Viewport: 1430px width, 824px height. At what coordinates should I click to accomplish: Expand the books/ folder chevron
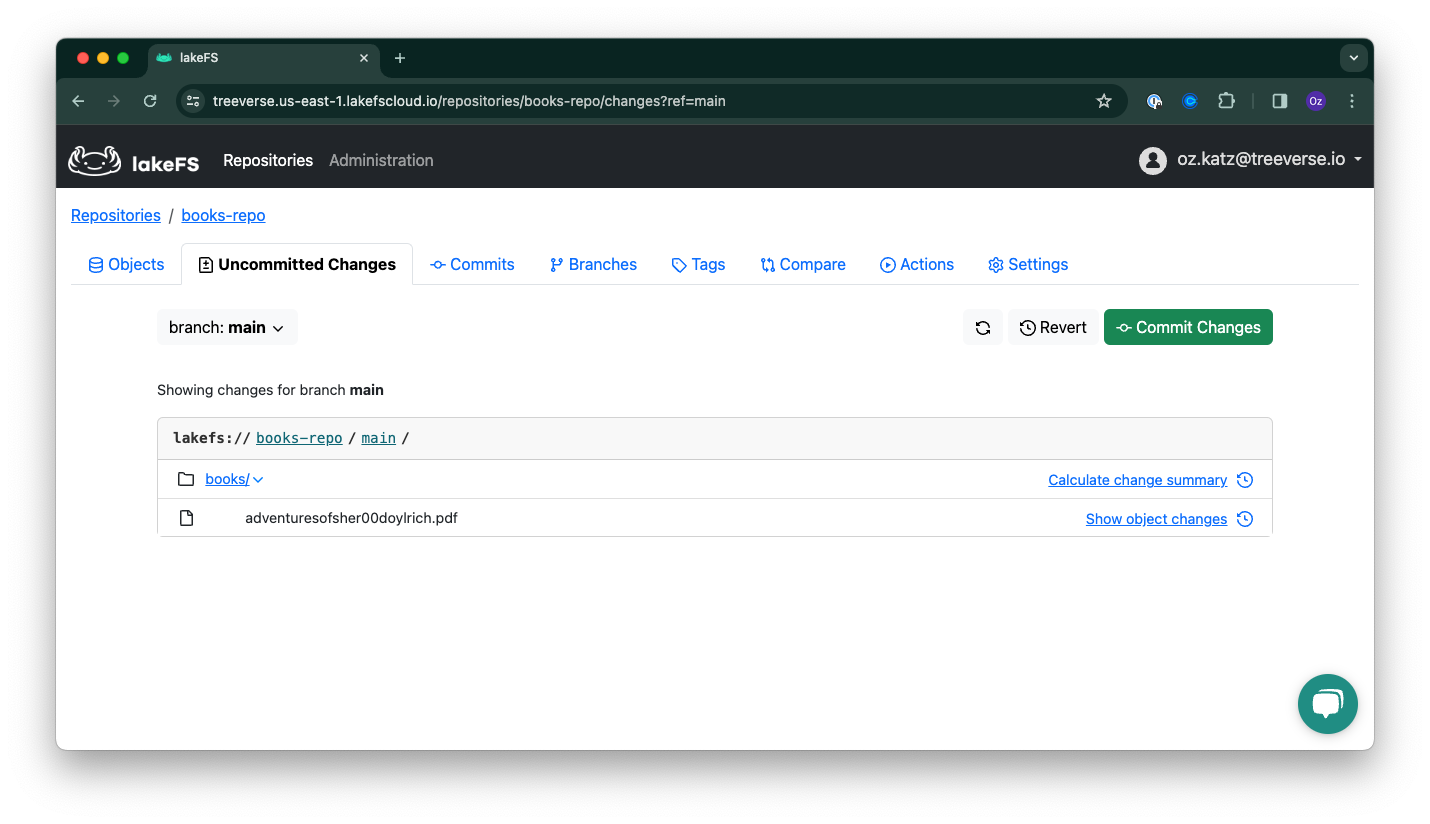pyautogui.click(x=258, y=480)
